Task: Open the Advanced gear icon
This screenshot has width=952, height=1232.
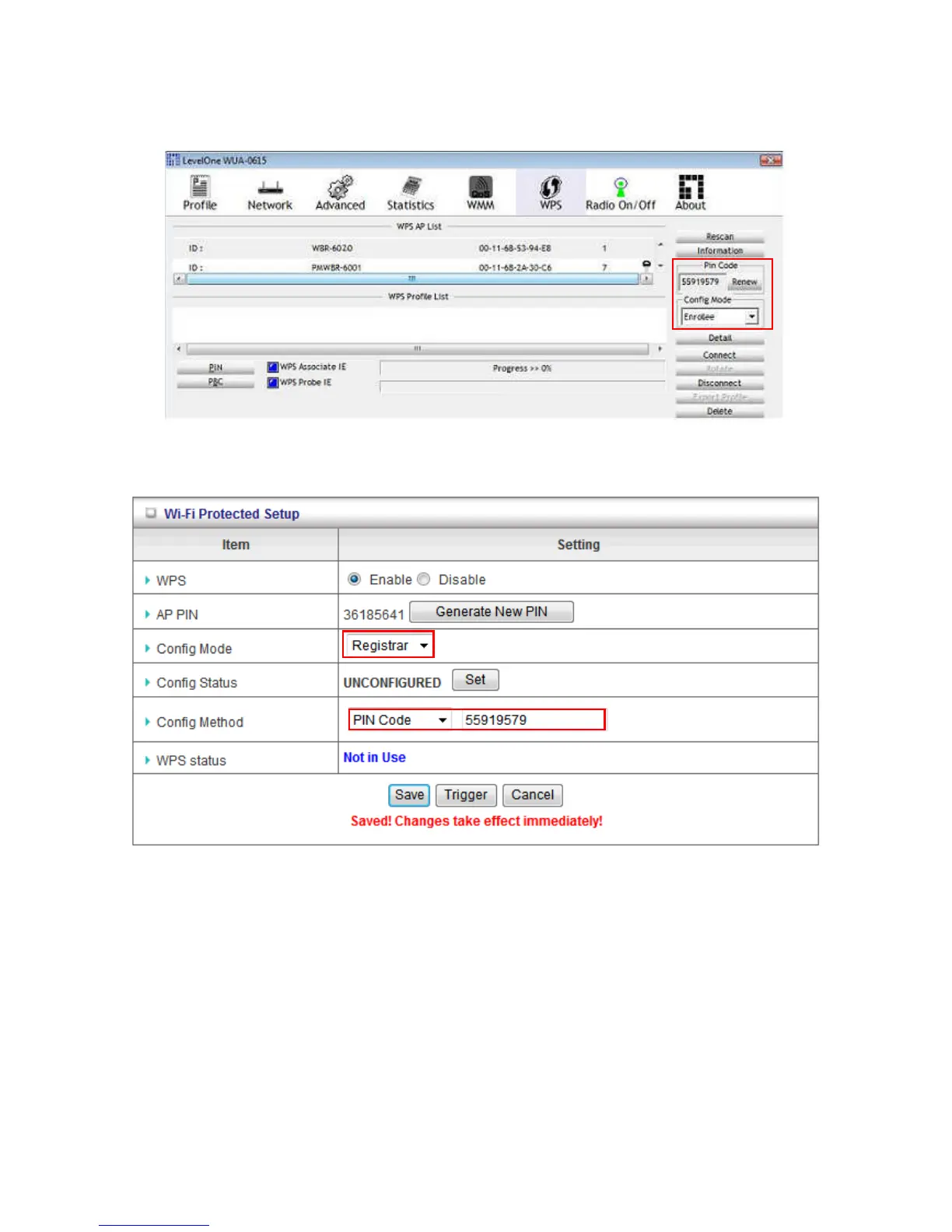Action: 340,193
